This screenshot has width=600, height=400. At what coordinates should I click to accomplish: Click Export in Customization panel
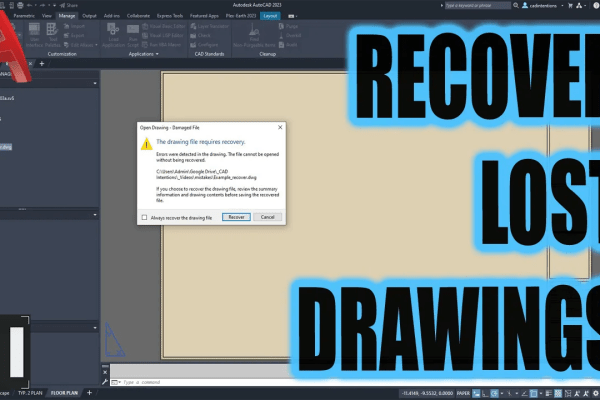point(74,35)
